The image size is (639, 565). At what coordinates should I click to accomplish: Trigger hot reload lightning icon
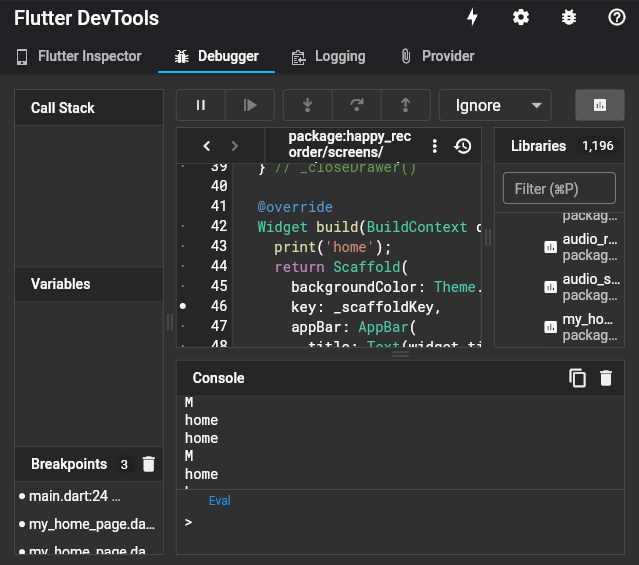click(472, 18)
